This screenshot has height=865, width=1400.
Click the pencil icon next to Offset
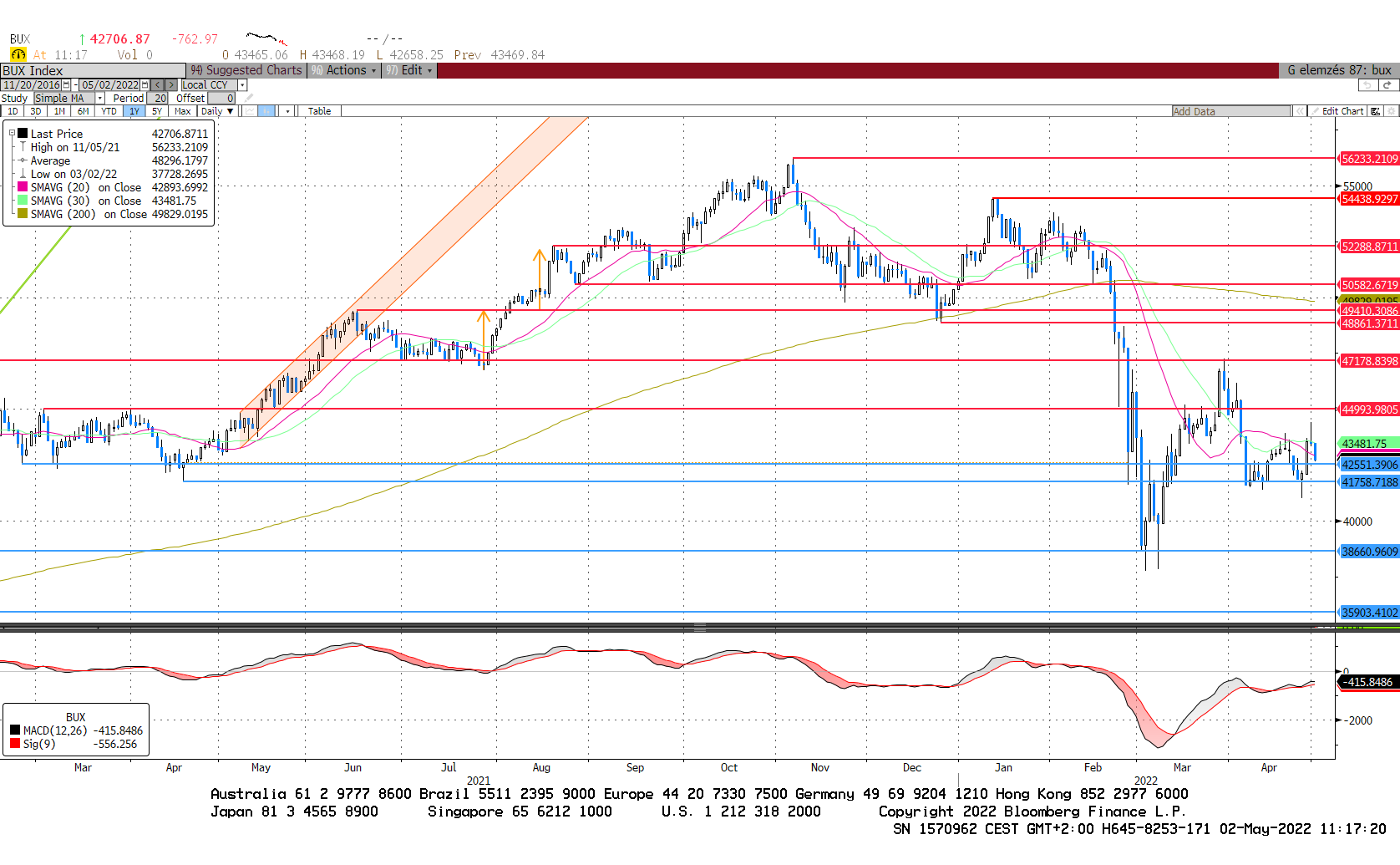(248, 98)
